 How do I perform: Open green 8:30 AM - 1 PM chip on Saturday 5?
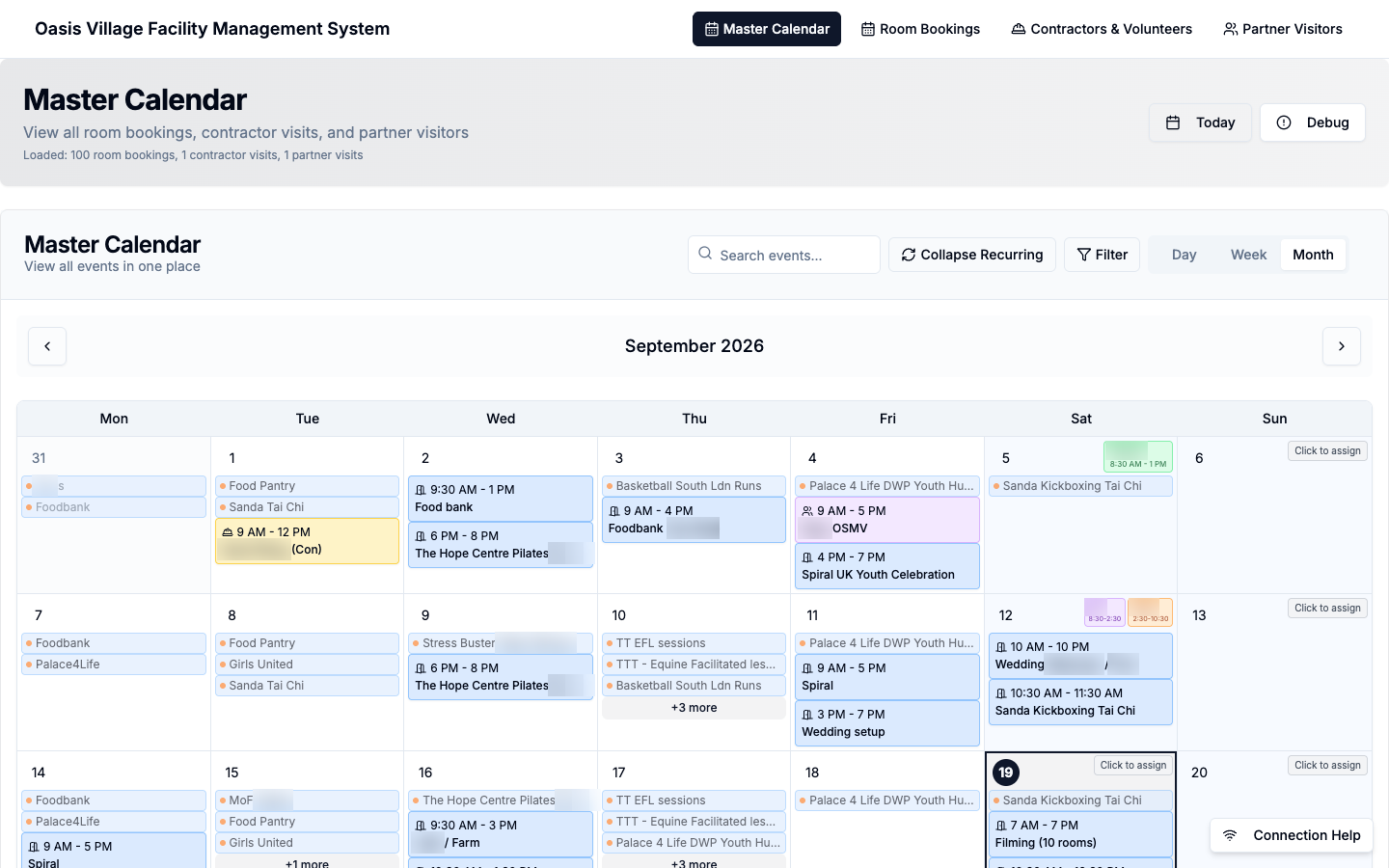(1138, 457)
